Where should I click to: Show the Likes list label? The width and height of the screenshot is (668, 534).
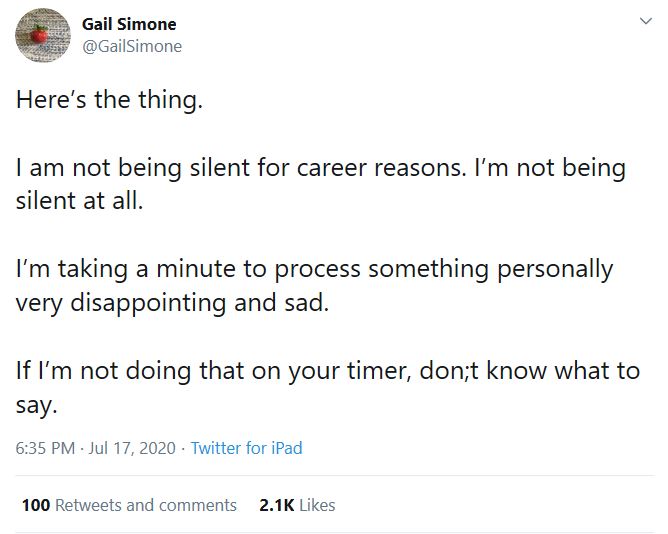(x=317, y=505)
